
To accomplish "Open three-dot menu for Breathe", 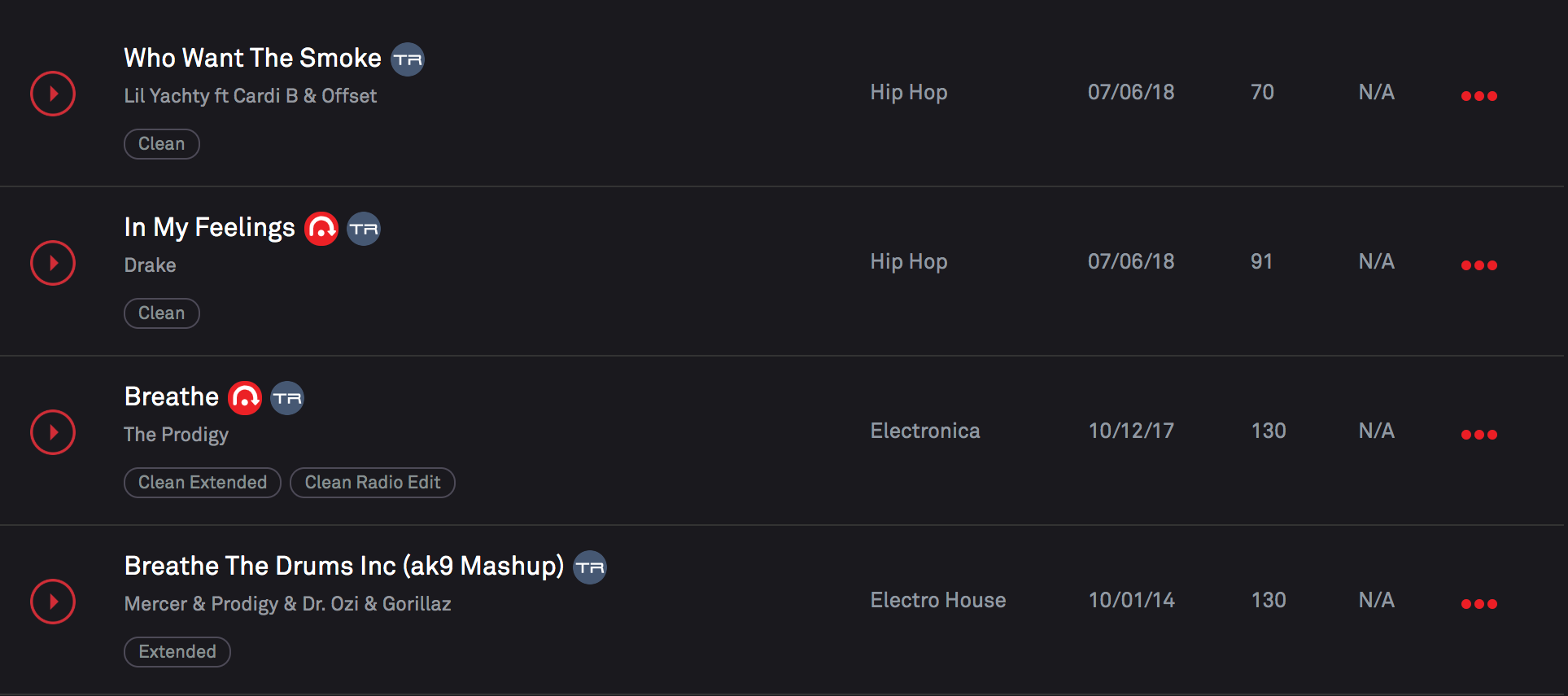I will click(1478, 435).
